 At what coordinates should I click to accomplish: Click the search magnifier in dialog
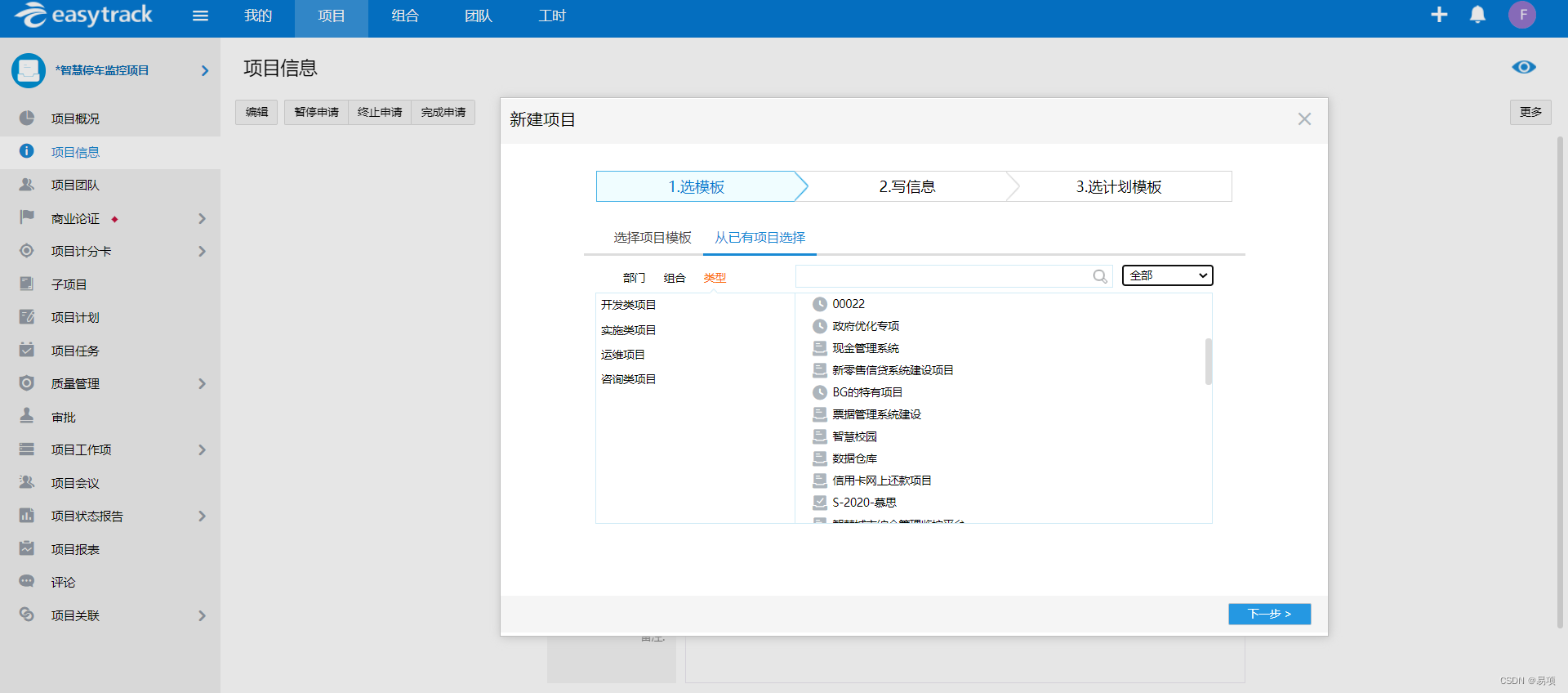click(x=1100, y=276)
